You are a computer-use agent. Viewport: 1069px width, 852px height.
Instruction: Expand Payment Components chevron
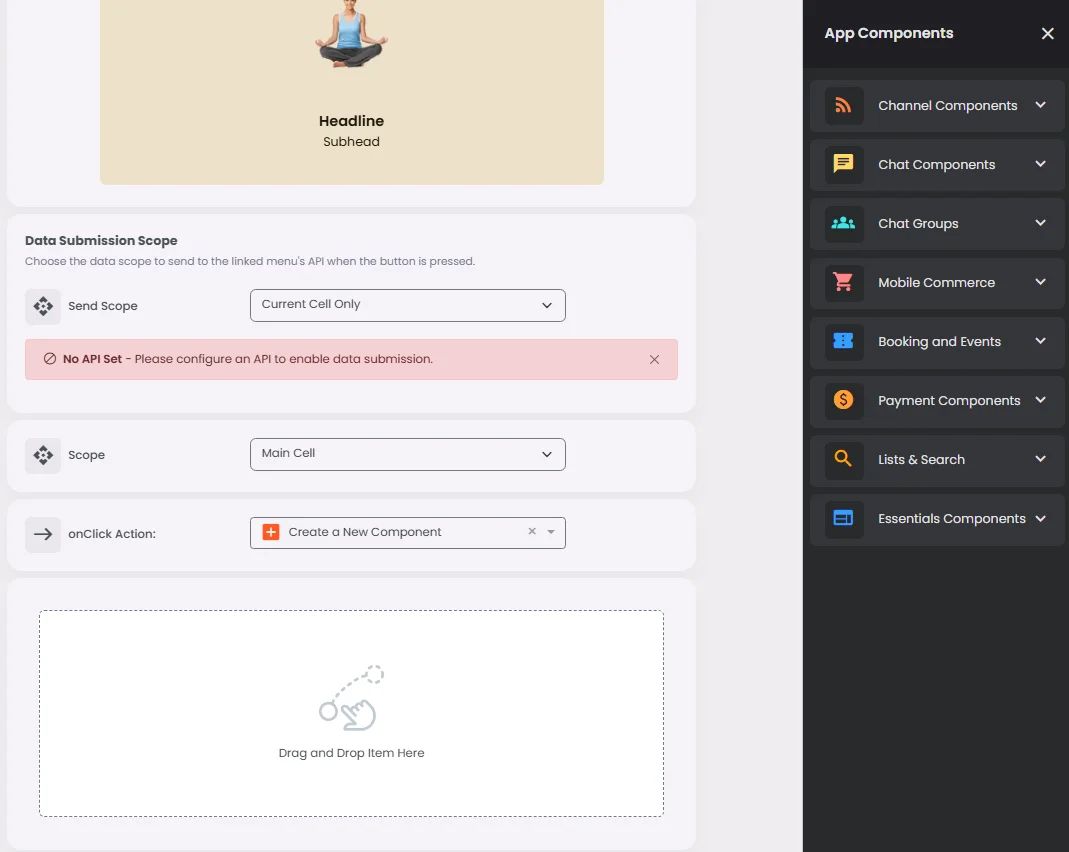click(x=1040, y=399)
